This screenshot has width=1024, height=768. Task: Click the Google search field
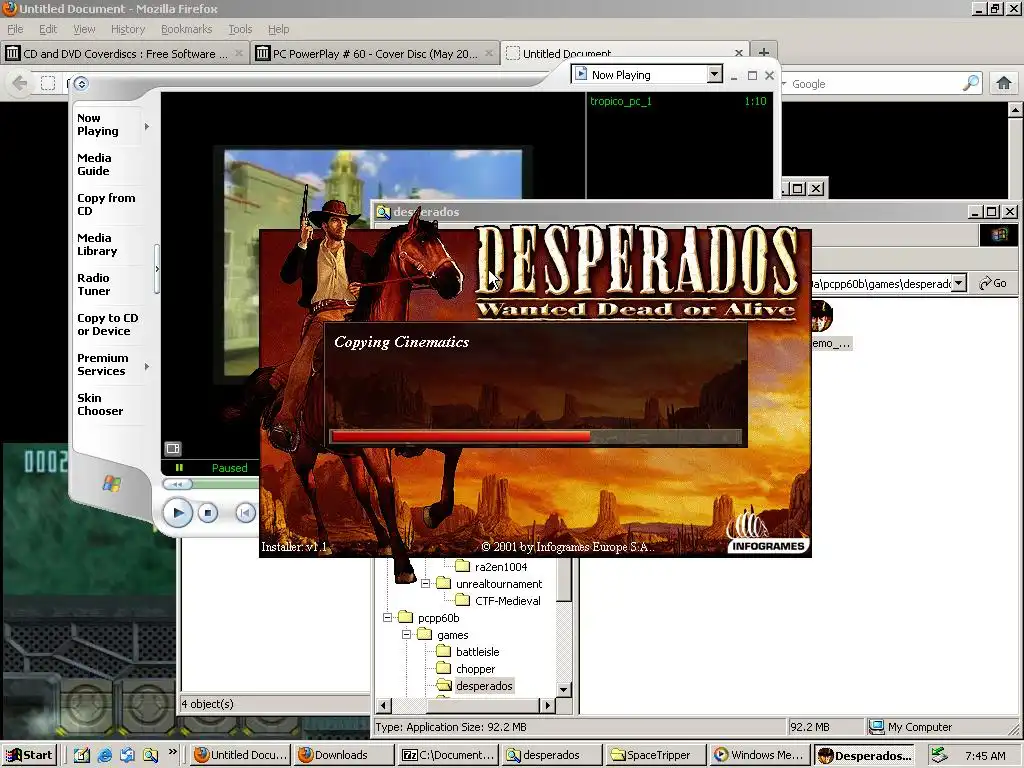[875, 84]
